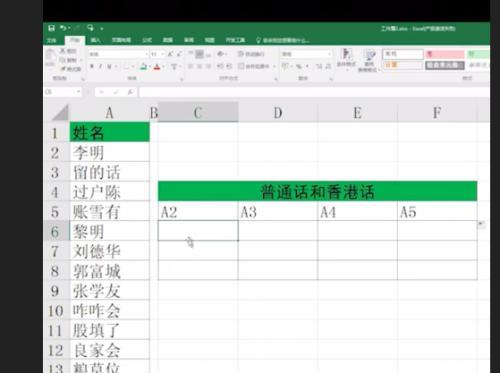Toggle italic formatting

point(100,67)
